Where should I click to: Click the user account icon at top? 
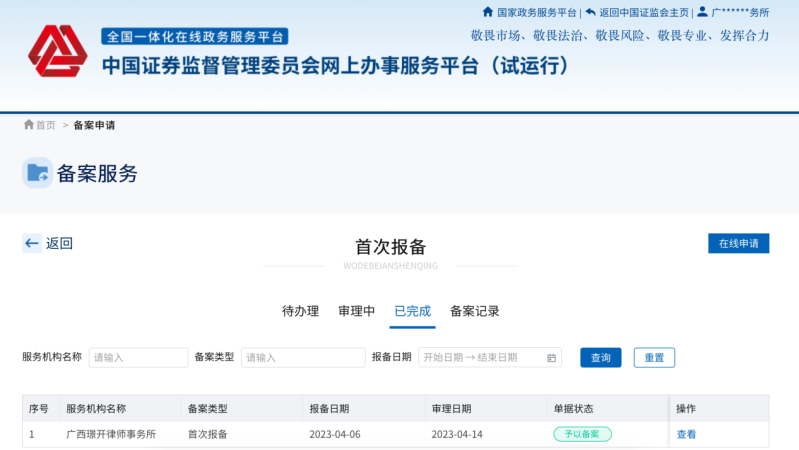pyautogui.click(x=703, y=12)
